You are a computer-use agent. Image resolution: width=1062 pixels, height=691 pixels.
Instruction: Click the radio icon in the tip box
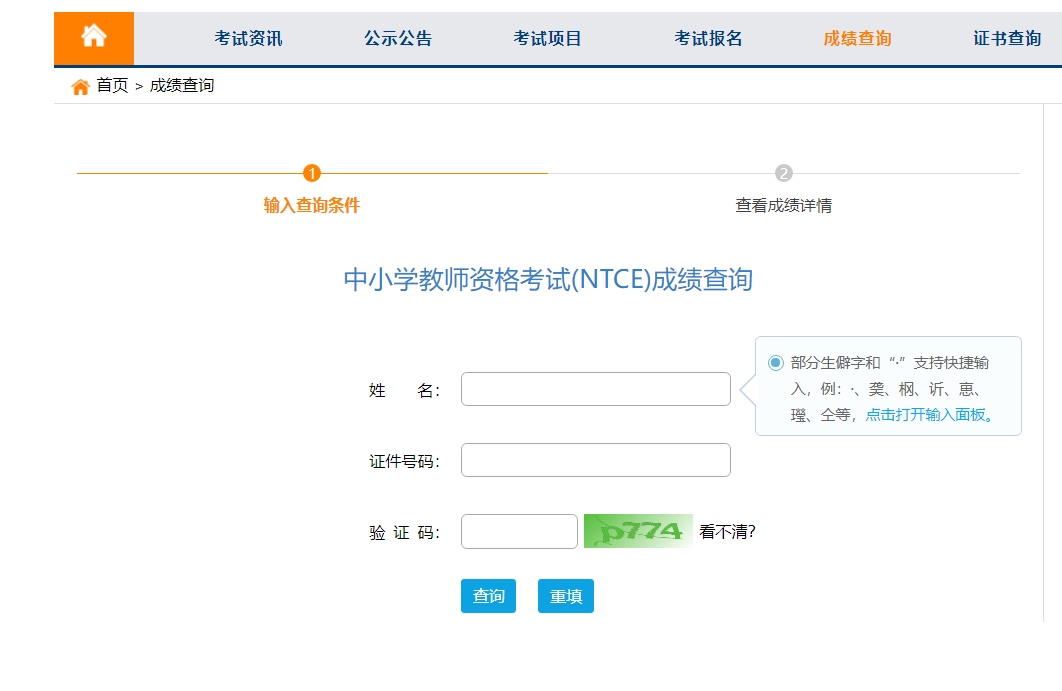[x=776, y=363]
